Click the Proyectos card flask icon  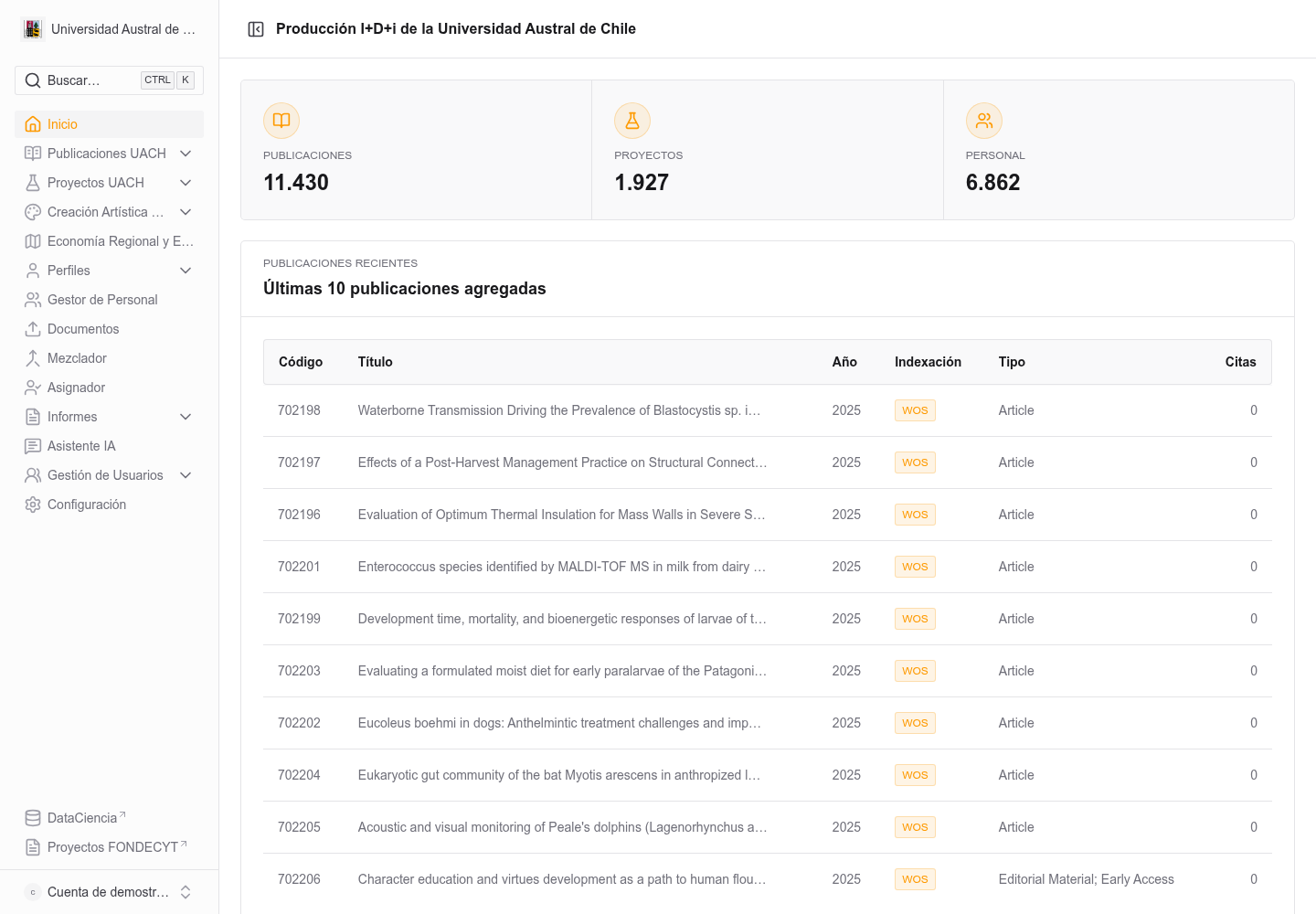pyautogui.click(x=632, y=121)
